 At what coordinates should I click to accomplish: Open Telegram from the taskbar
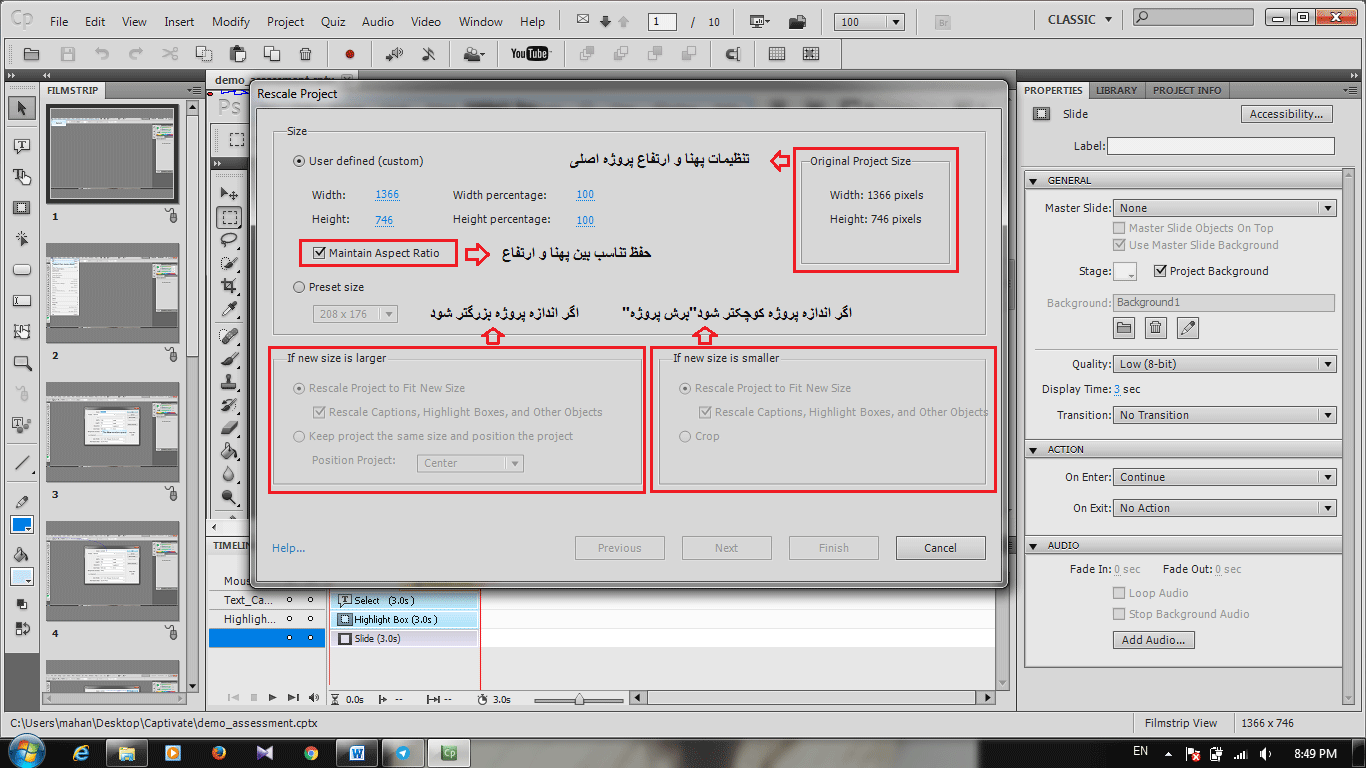click(x=402, y=752)
